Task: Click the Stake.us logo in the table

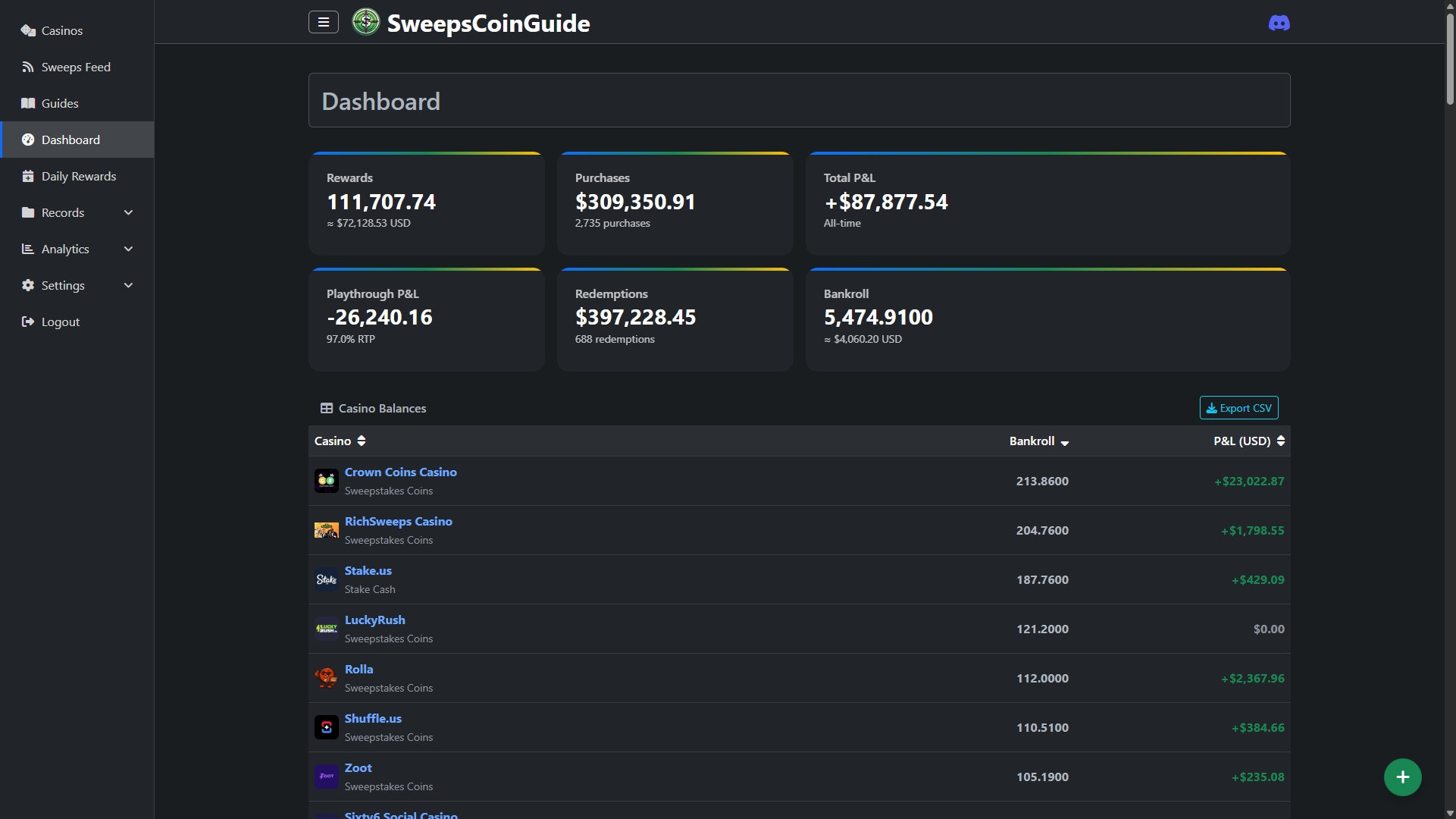Action: tap(326, 579)
